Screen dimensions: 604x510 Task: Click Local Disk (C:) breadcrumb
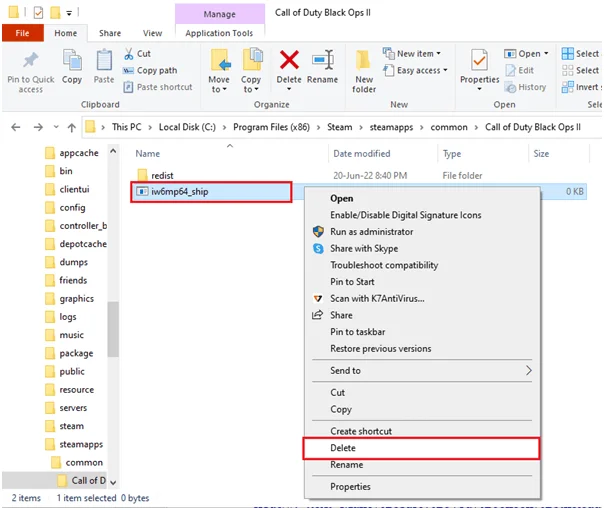187,127
